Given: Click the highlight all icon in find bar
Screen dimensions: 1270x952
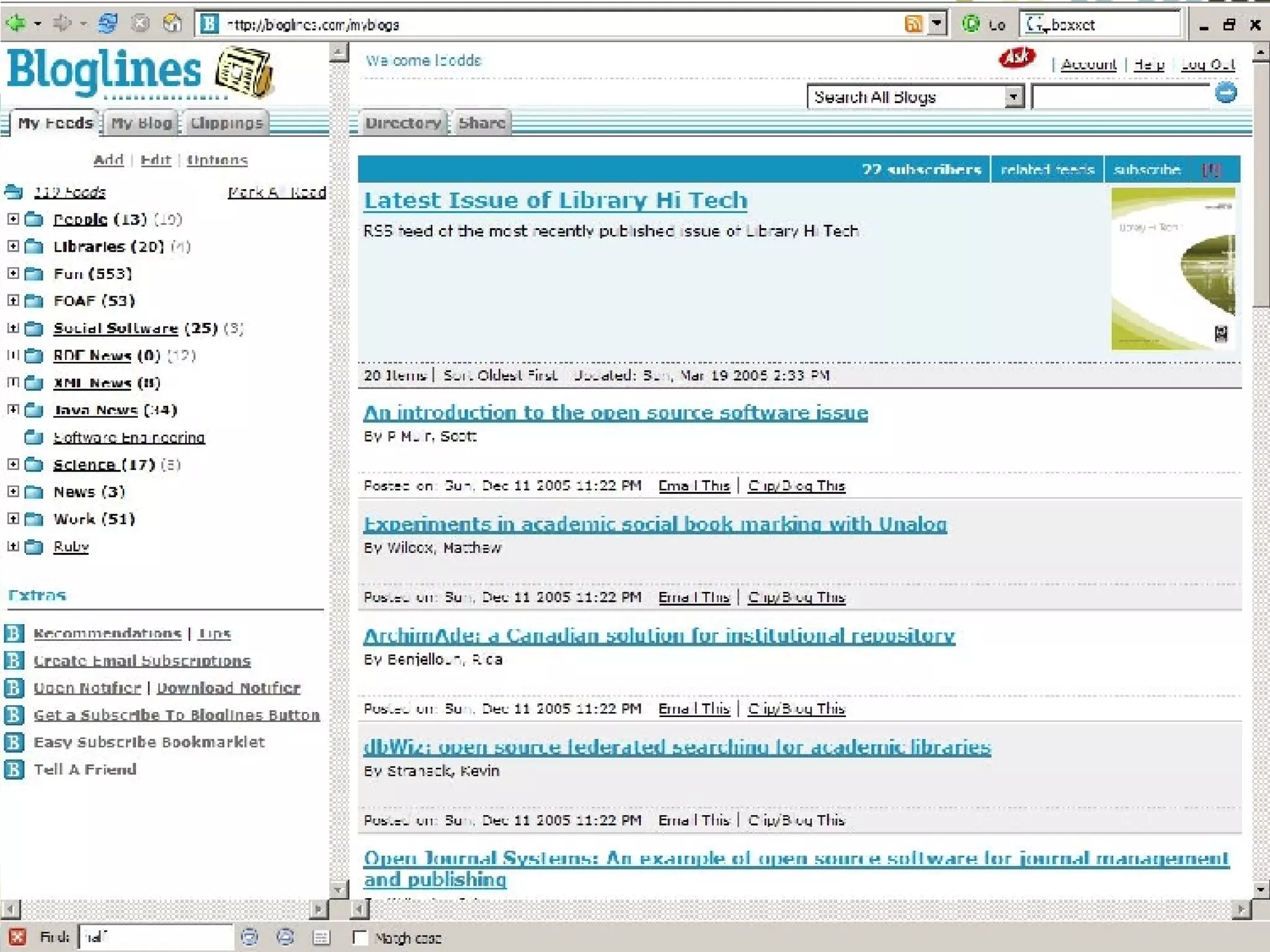Looking at the screenshot, I should [x=321, y=937].
